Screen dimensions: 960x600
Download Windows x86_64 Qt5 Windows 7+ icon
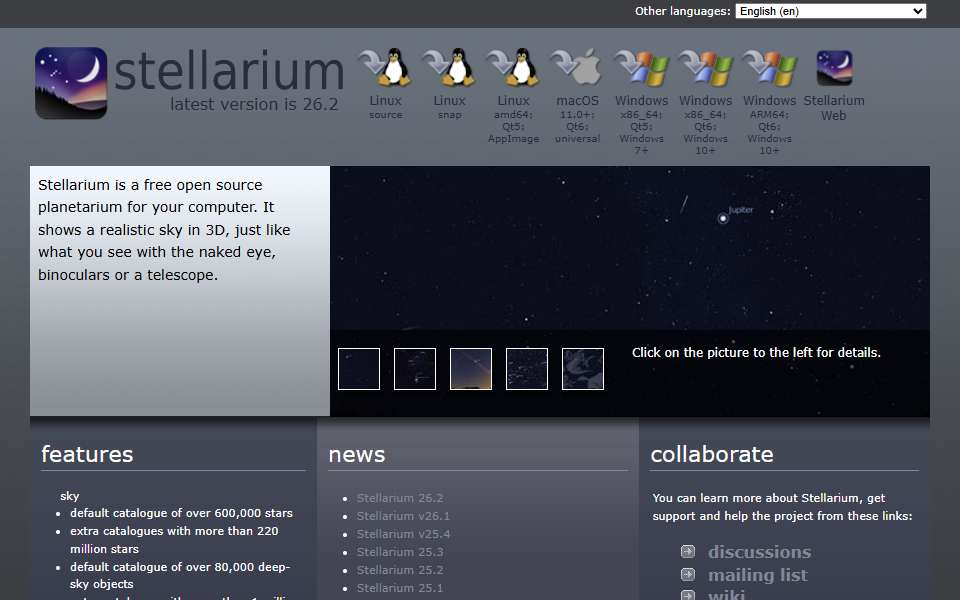pos(641,67)
